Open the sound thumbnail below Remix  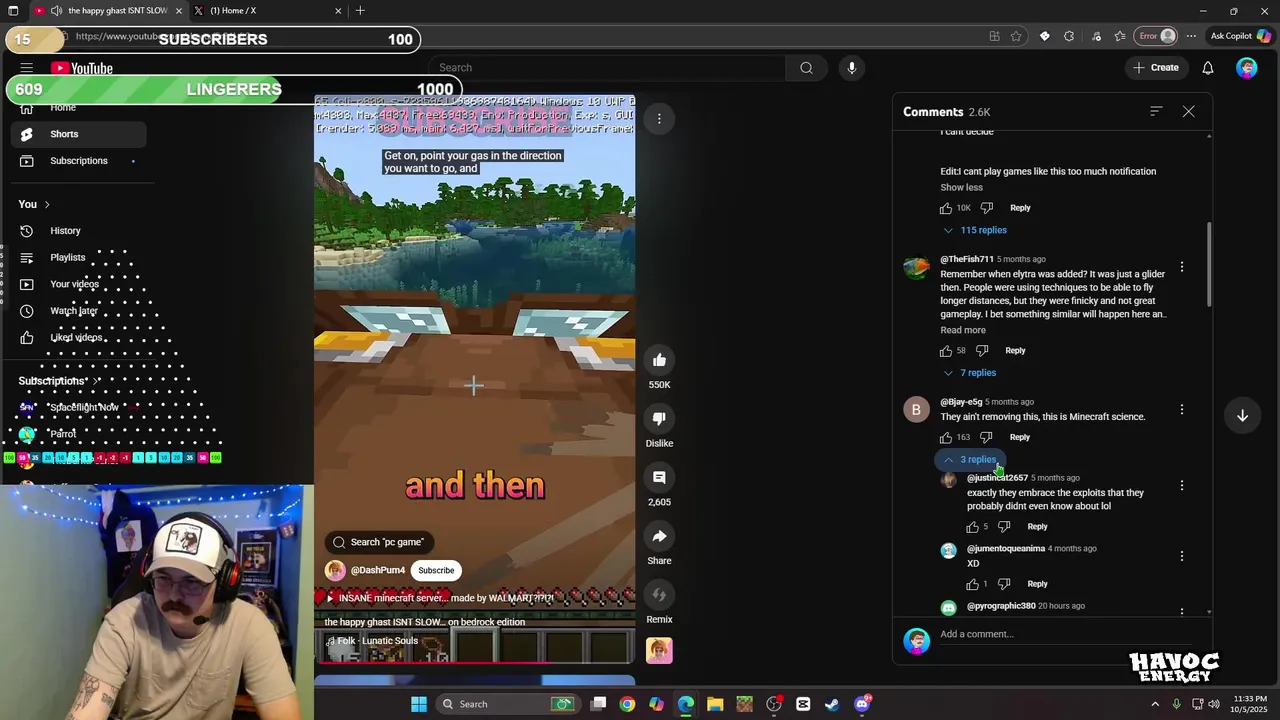click(659, 651)
